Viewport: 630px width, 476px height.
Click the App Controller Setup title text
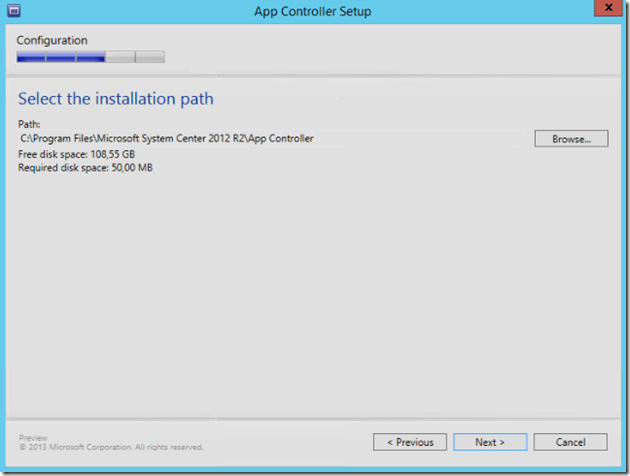(313, 12)
